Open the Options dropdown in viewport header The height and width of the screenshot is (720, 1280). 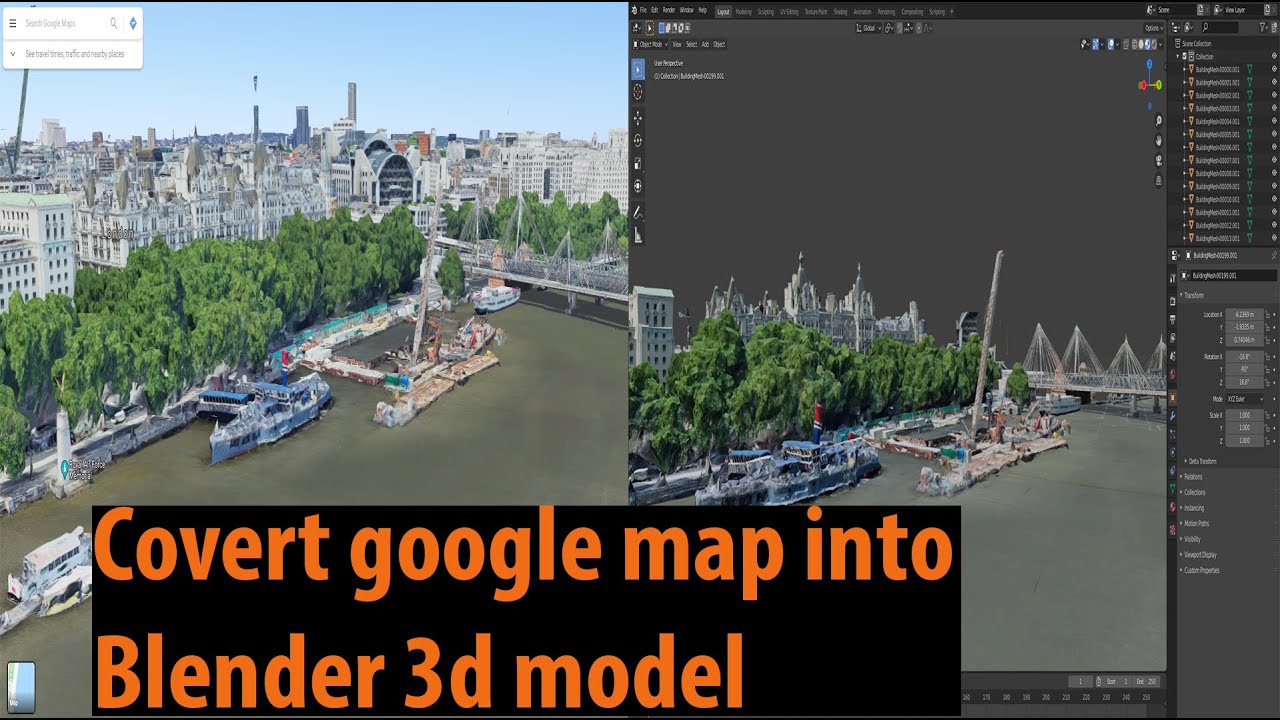click(x=1153, y=28)
